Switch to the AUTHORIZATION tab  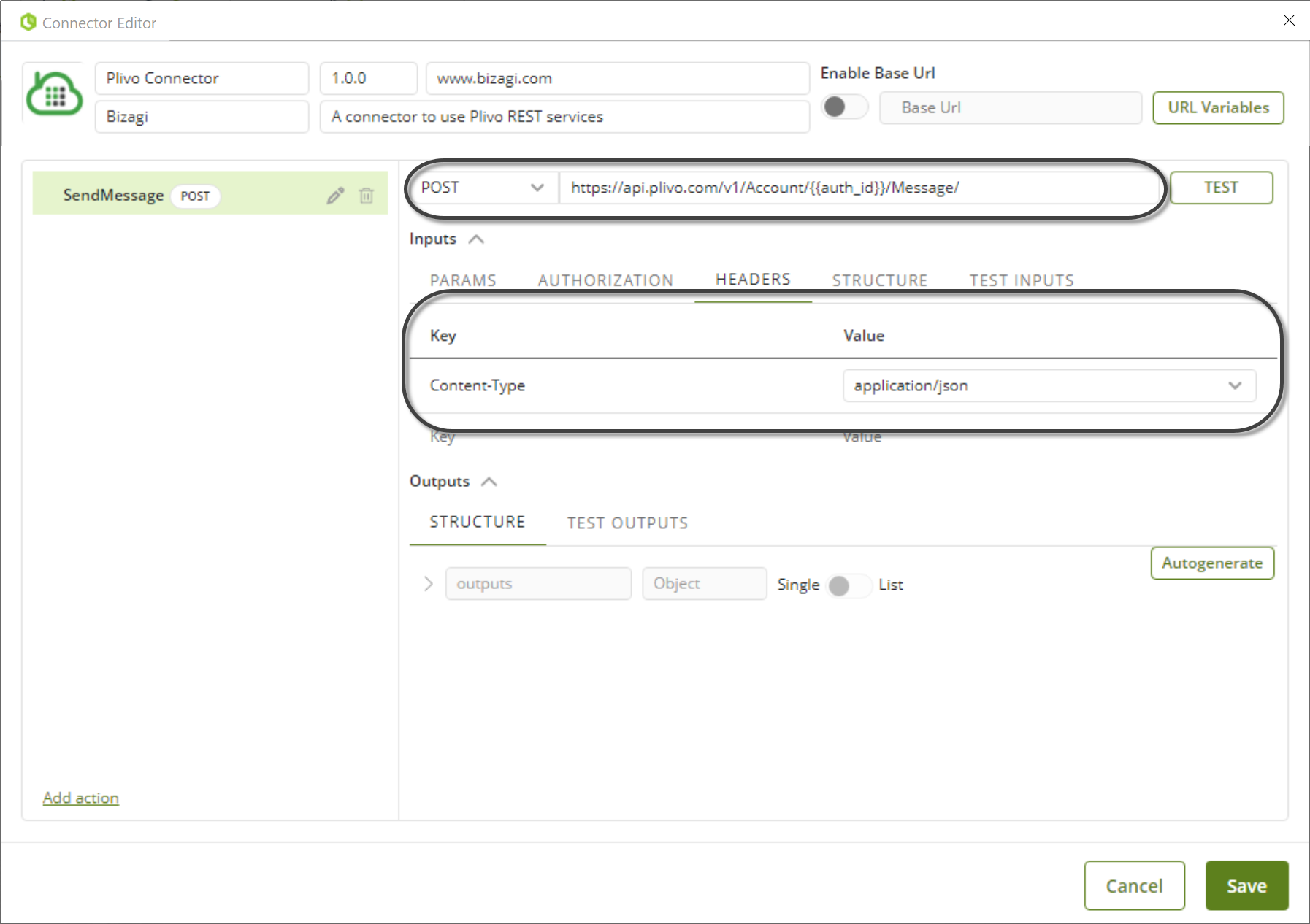coord(605,280)
